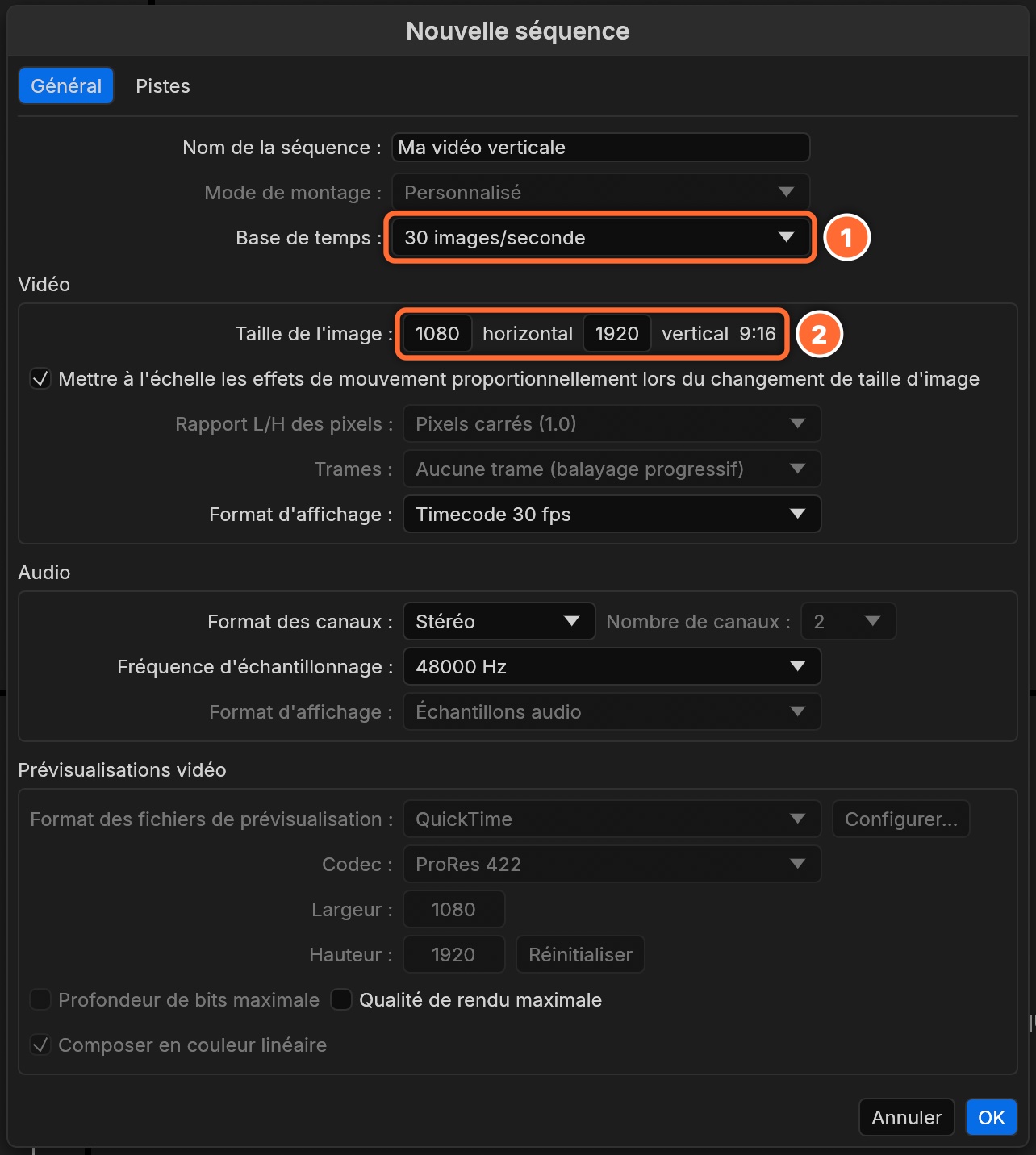
Task: Click the 9:16 aspect ratio text
Action: coord(757,334)
